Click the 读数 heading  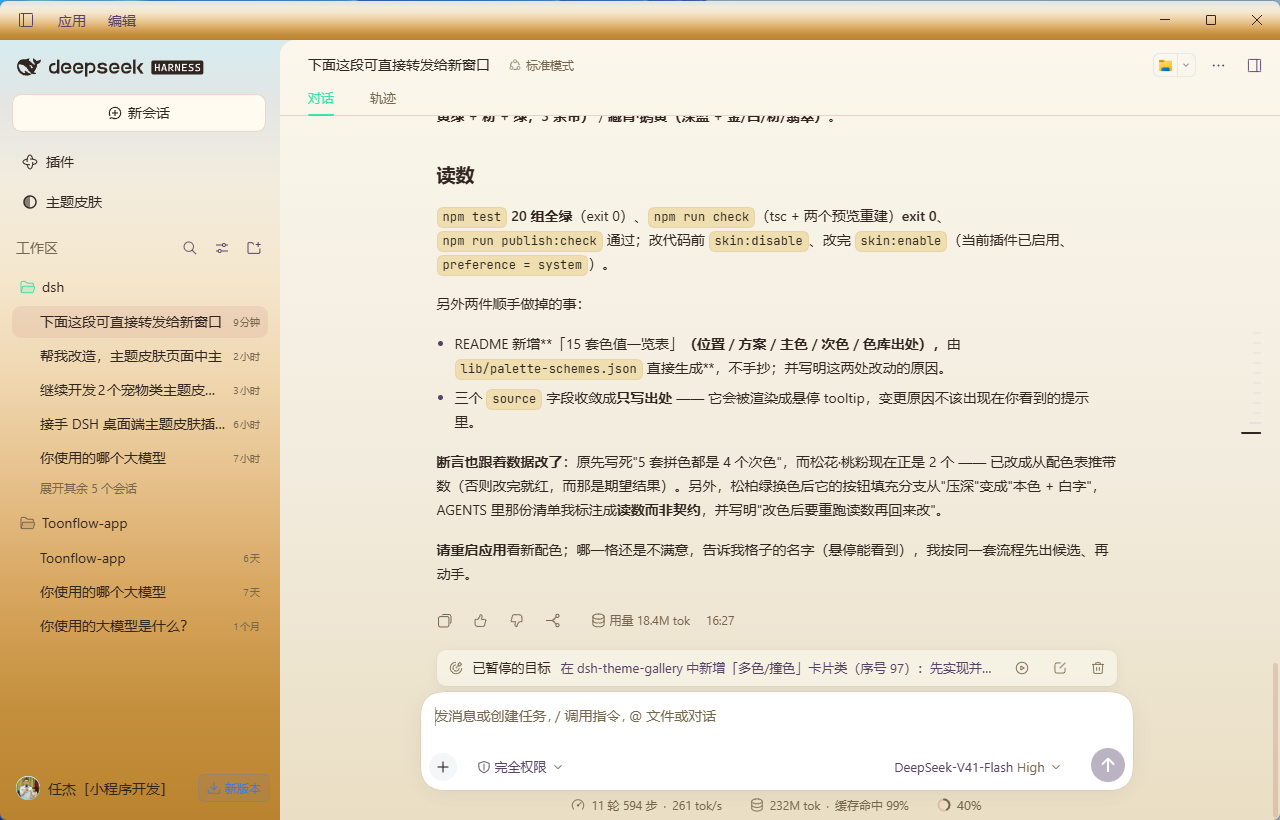pos(455,176)
